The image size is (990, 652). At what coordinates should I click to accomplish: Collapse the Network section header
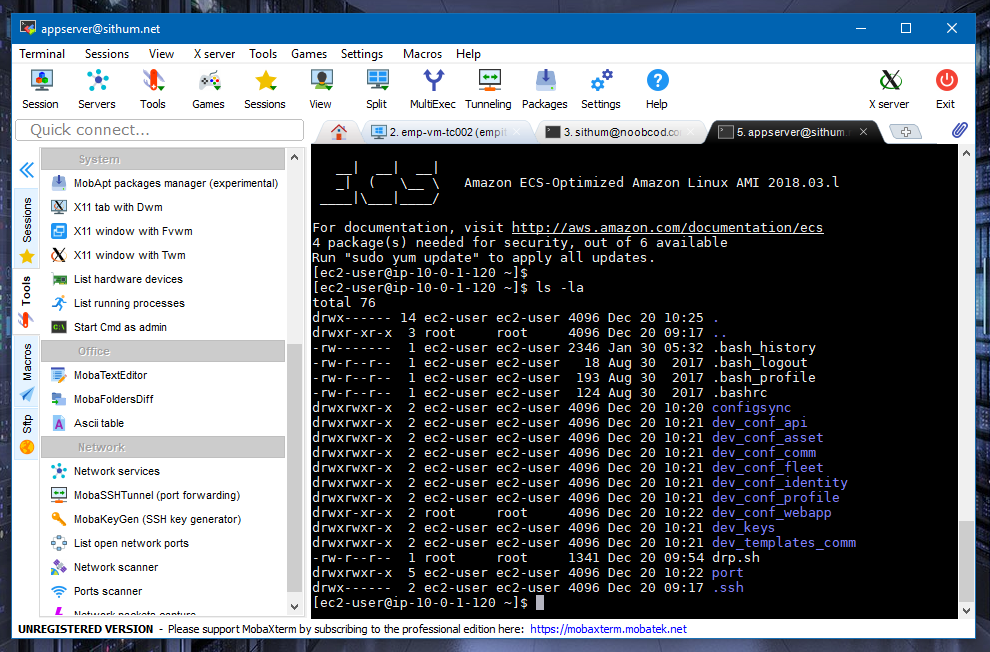163,446
